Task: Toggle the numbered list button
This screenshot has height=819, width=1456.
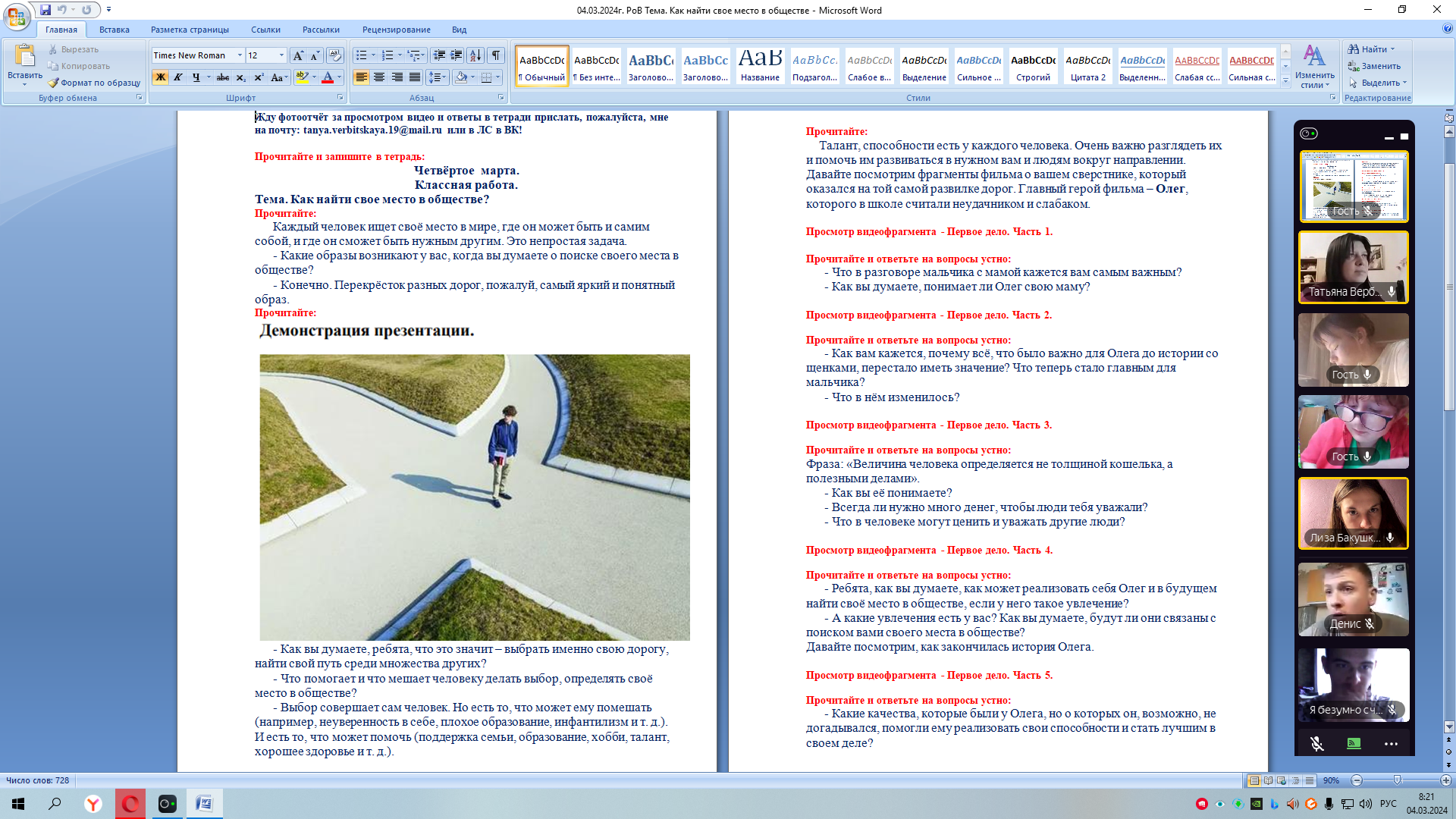Action: pyautogui.click(x=388, y=55)
